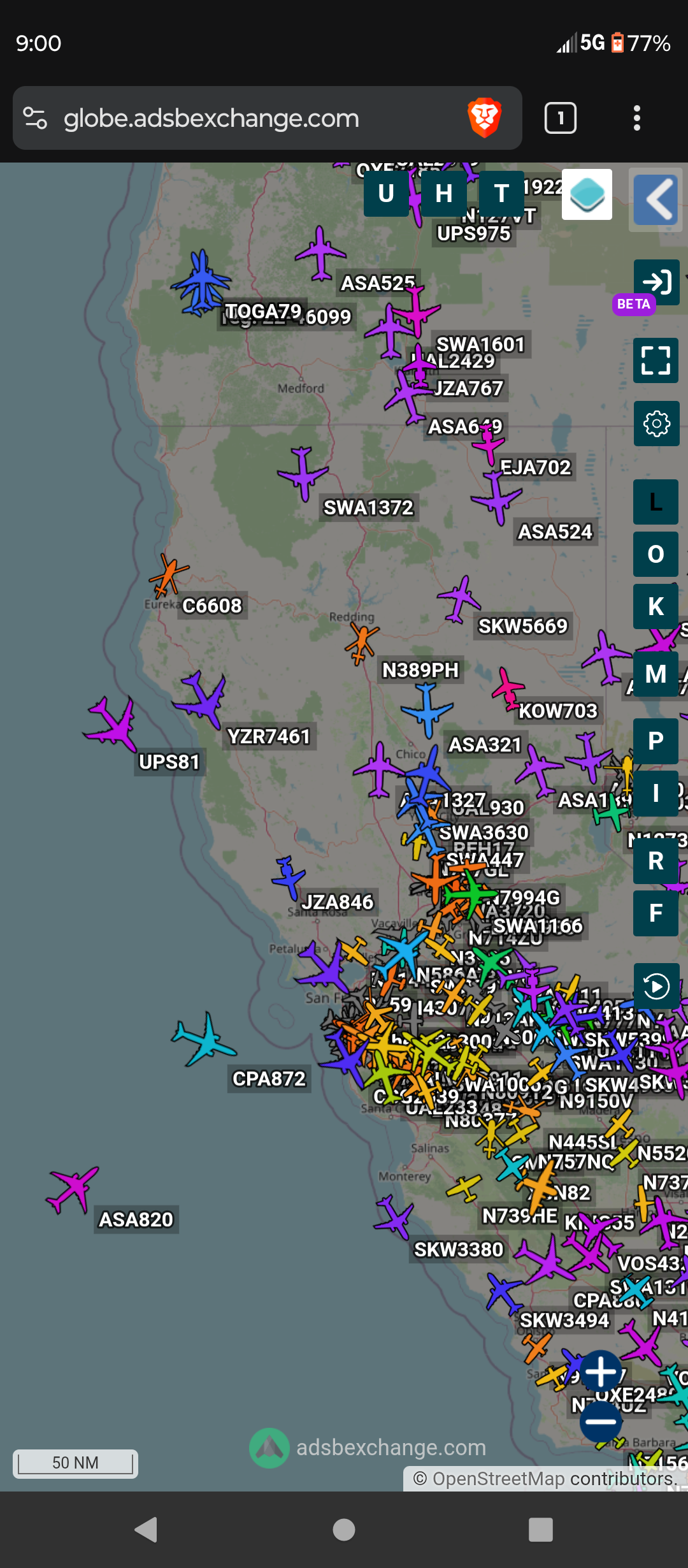Select the SWA1372 purple aircraft
The width and height of the screenshot is (688, 1568).
[x=302, y=473]
